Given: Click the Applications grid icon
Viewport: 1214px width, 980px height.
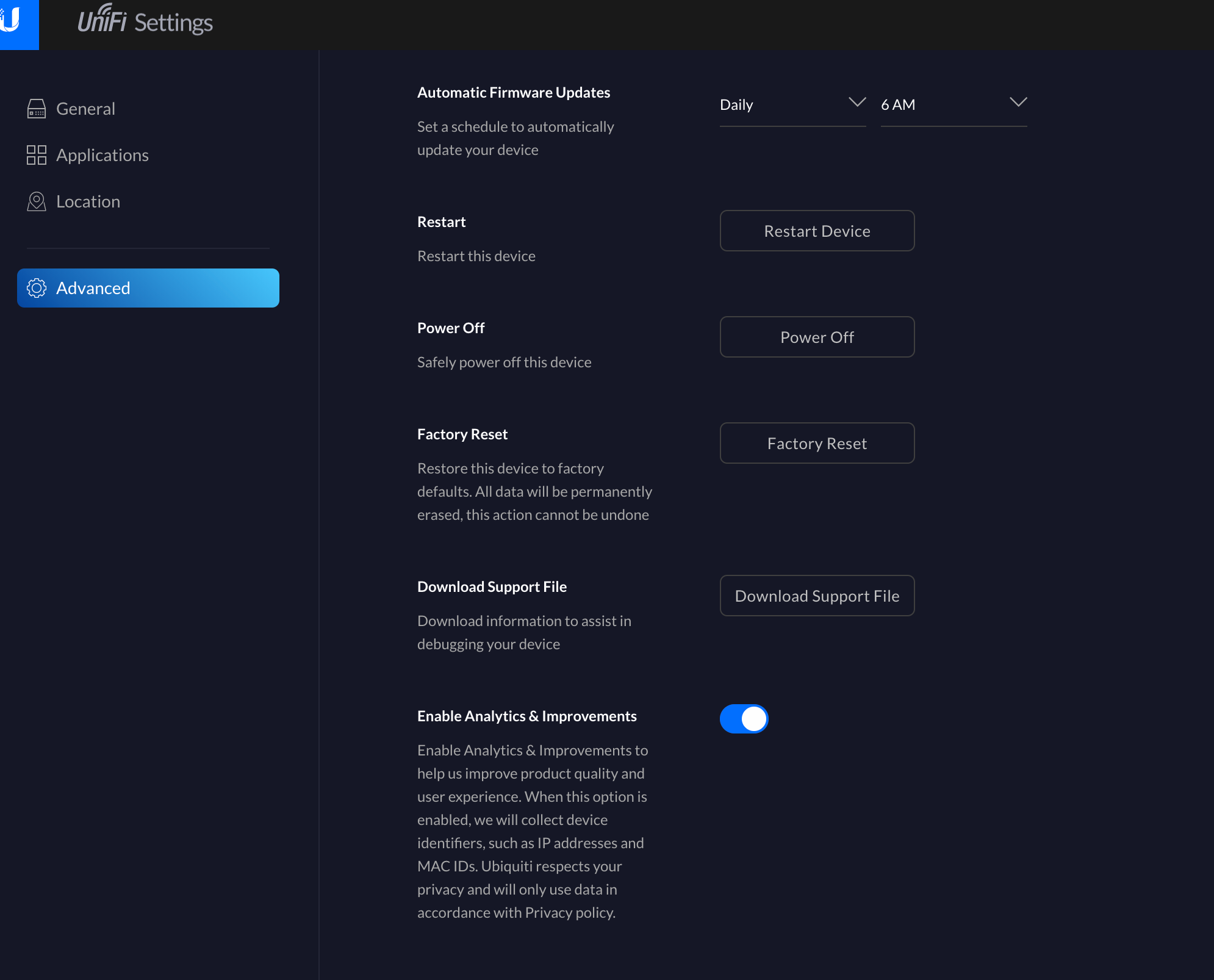Looking at the screenshot, I should (37, 155).
